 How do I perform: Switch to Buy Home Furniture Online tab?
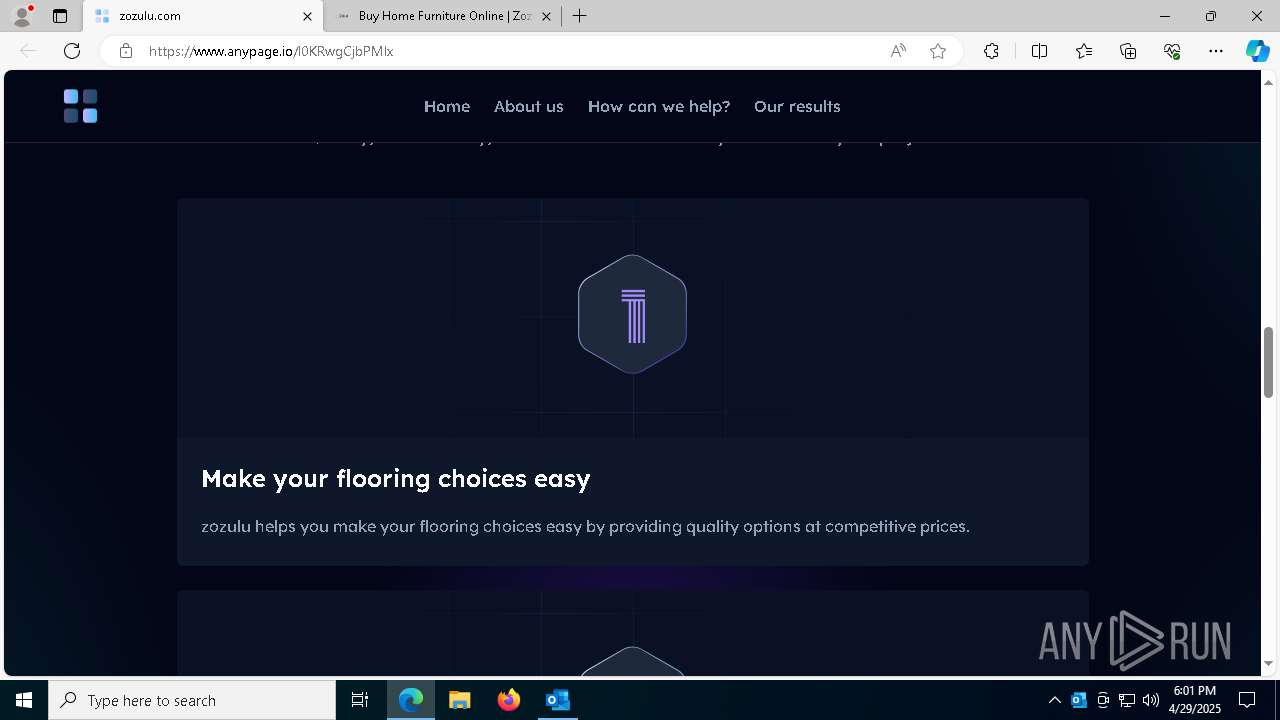pos(443,16)
